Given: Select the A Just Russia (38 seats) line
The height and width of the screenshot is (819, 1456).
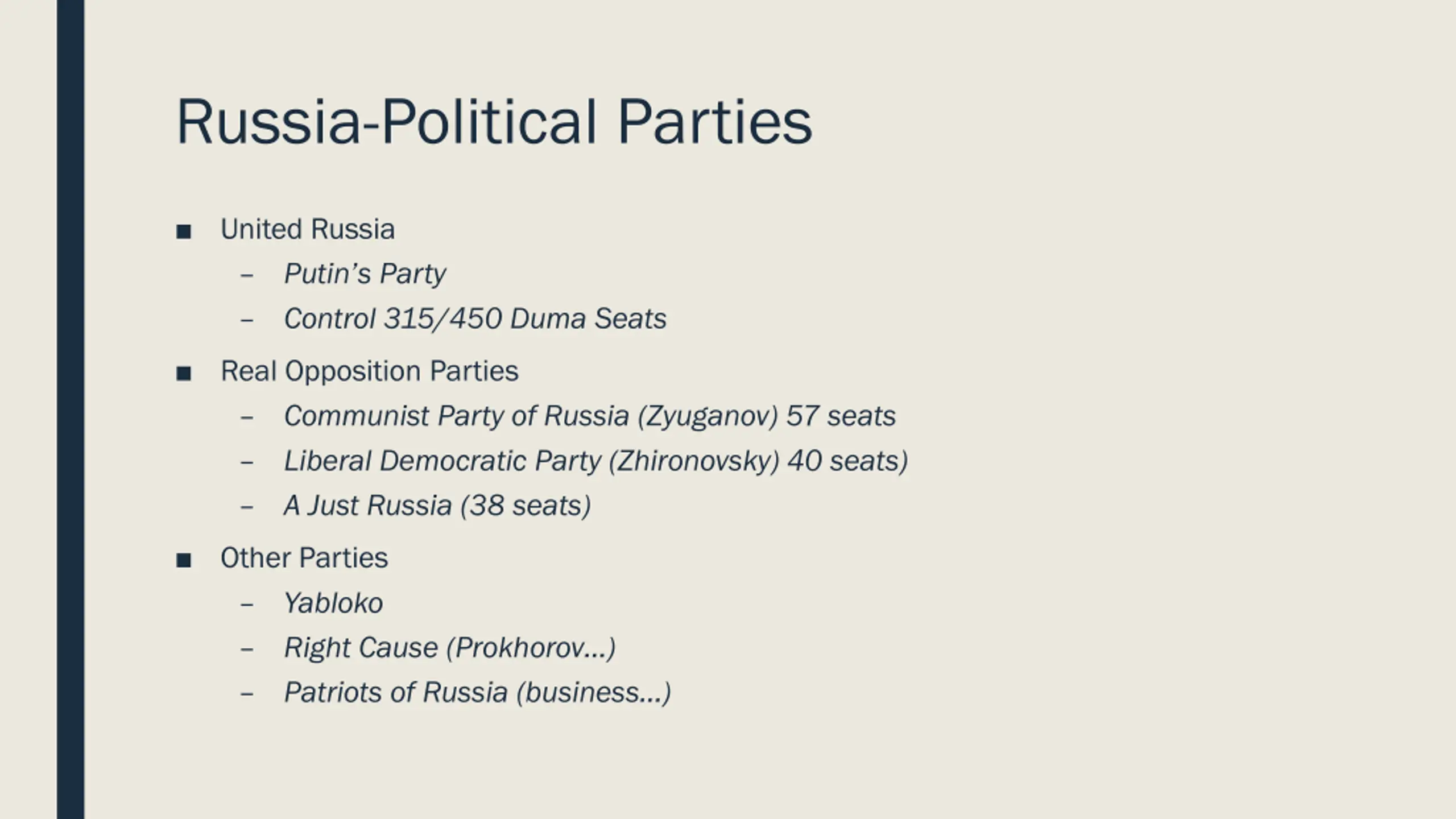Looking at the screenshot, I should point(437,506).
